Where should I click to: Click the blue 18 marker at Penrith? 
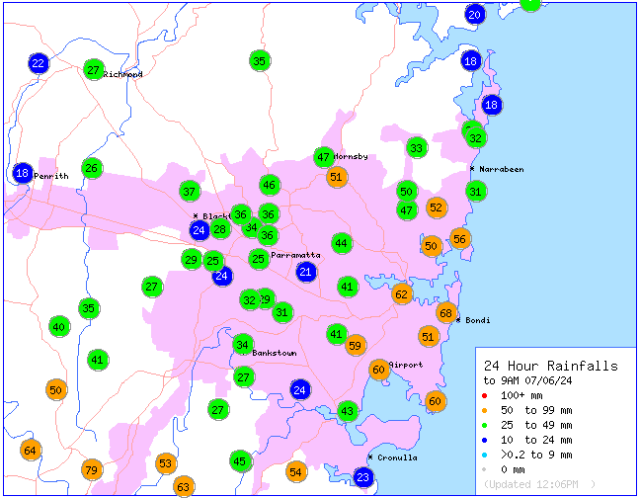click(22, 173)
